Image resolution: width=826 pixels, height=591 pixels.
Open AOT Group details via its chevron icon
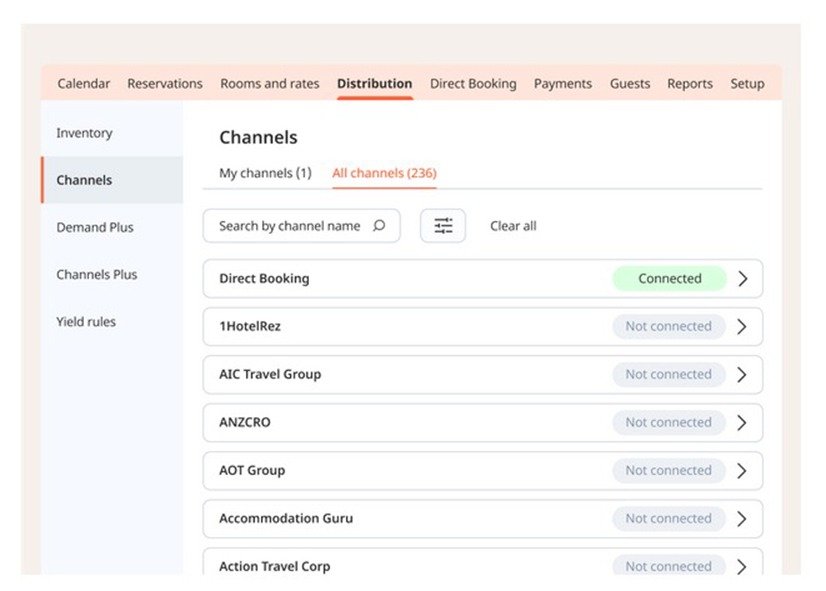[743, 470]
